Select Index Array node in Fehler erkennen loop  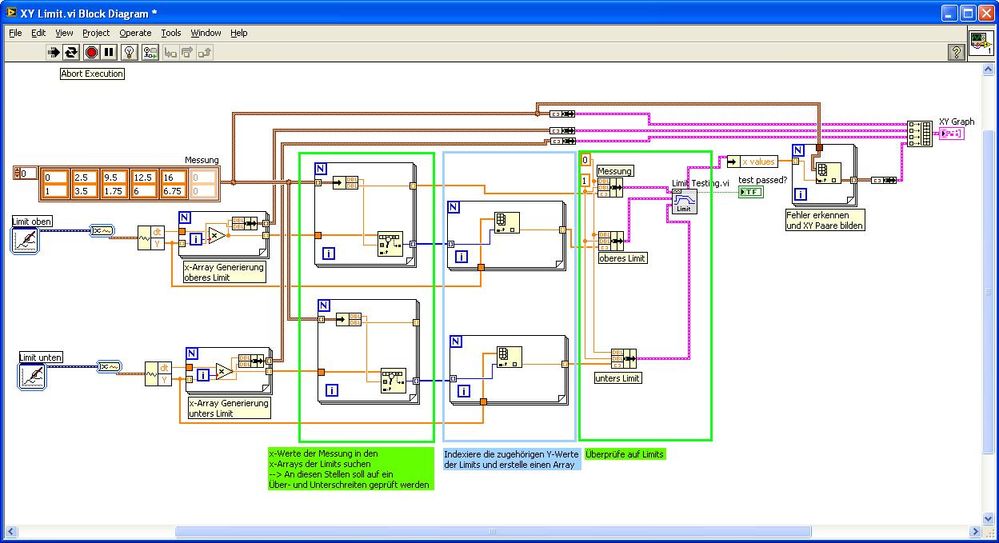coord(828,173)
